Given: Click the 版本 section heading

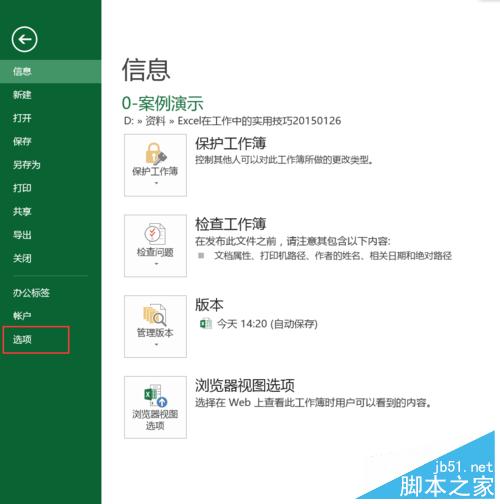Looking at the screenshot, I should [x=209, y=305].
